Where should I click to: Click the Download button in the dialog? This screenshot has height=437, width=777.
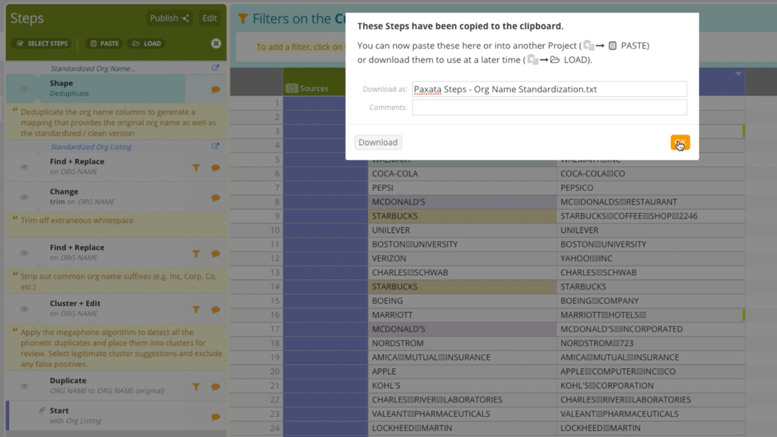point(378,142)
